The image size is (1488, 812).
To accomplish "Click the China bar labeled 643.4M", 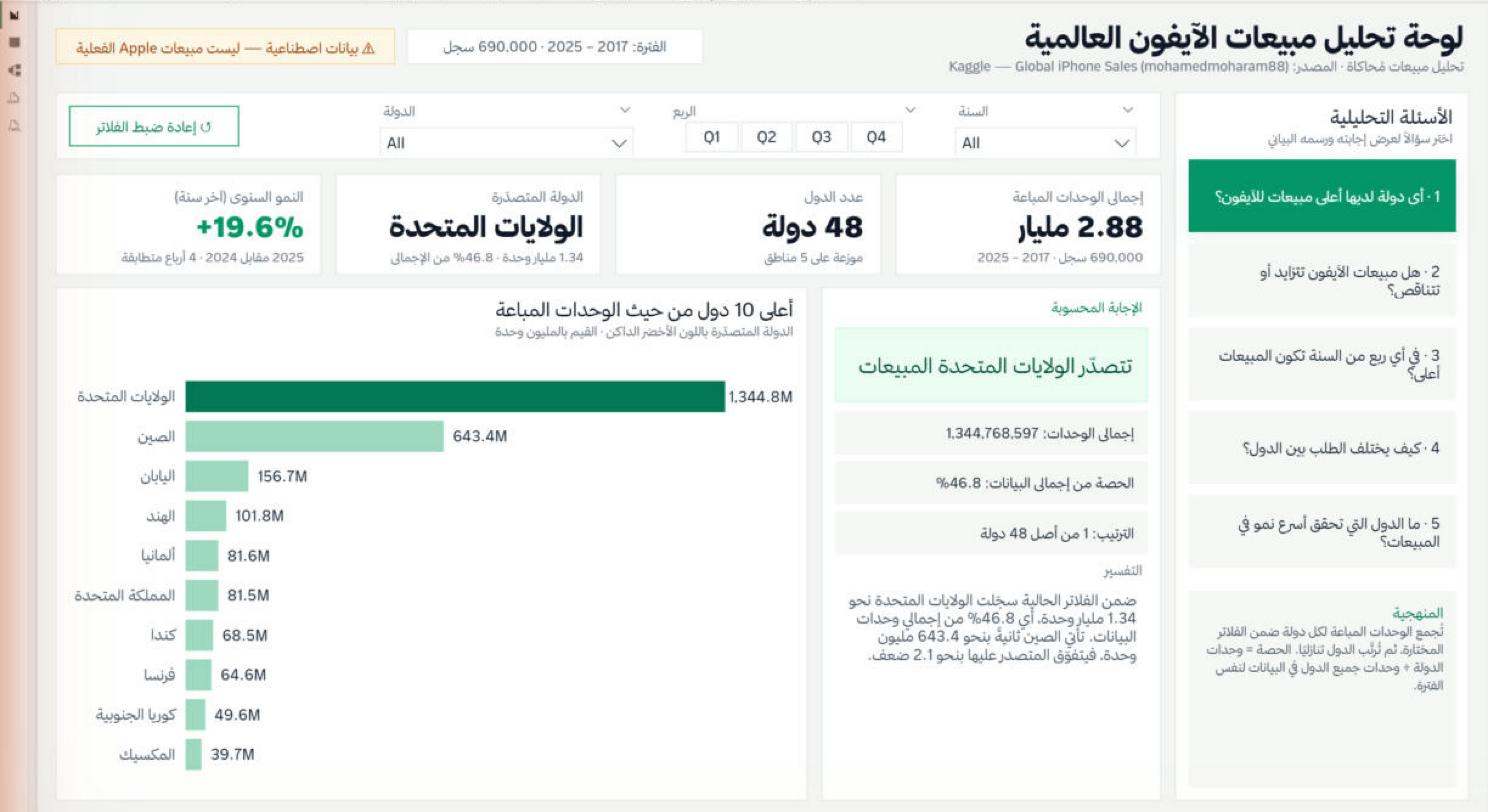I will [x=314, y=436].
